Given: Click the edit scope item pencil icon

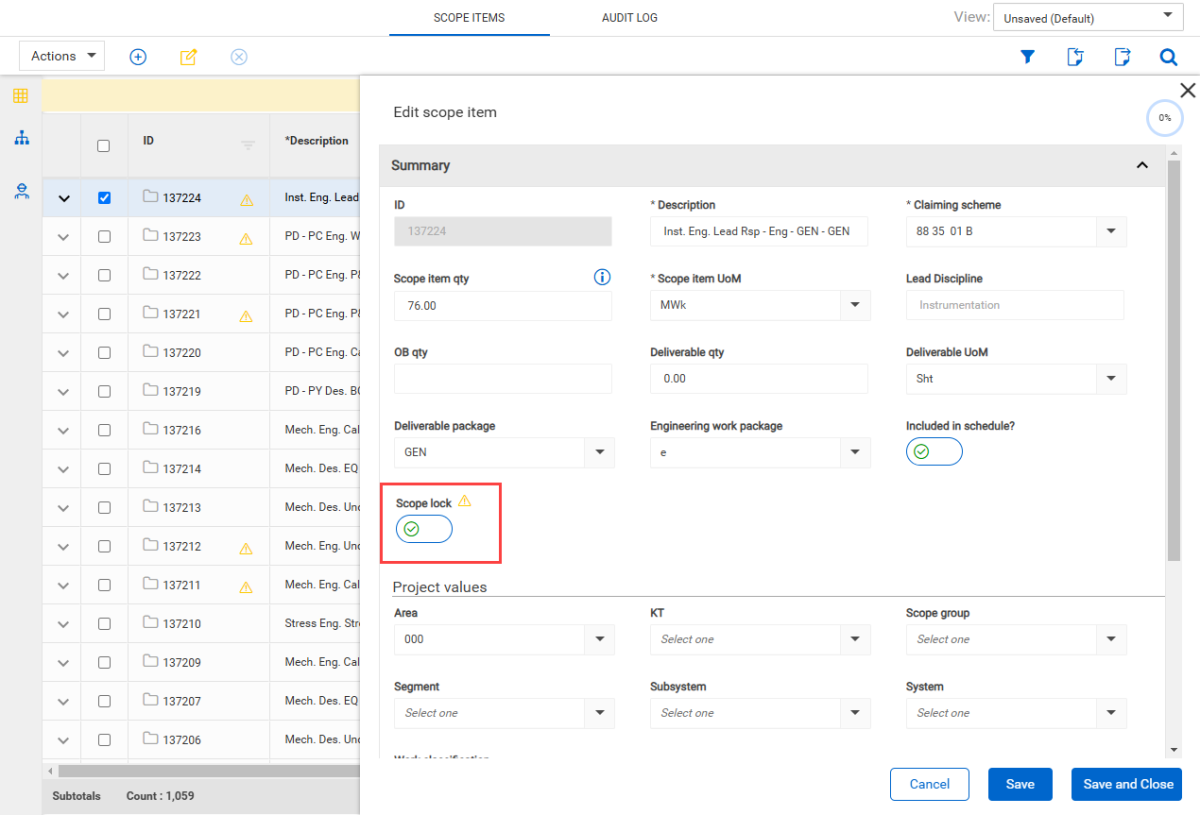Looking at the screenshot, I should pos(188,57).
